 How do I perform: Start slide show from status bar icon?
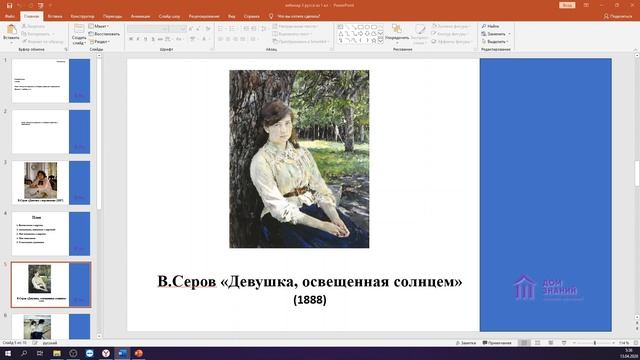564,343
